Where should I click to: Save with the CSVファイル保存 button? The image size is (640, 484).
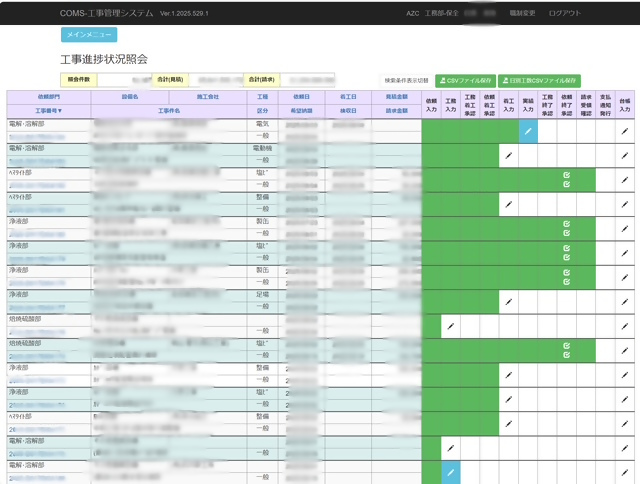465,80
